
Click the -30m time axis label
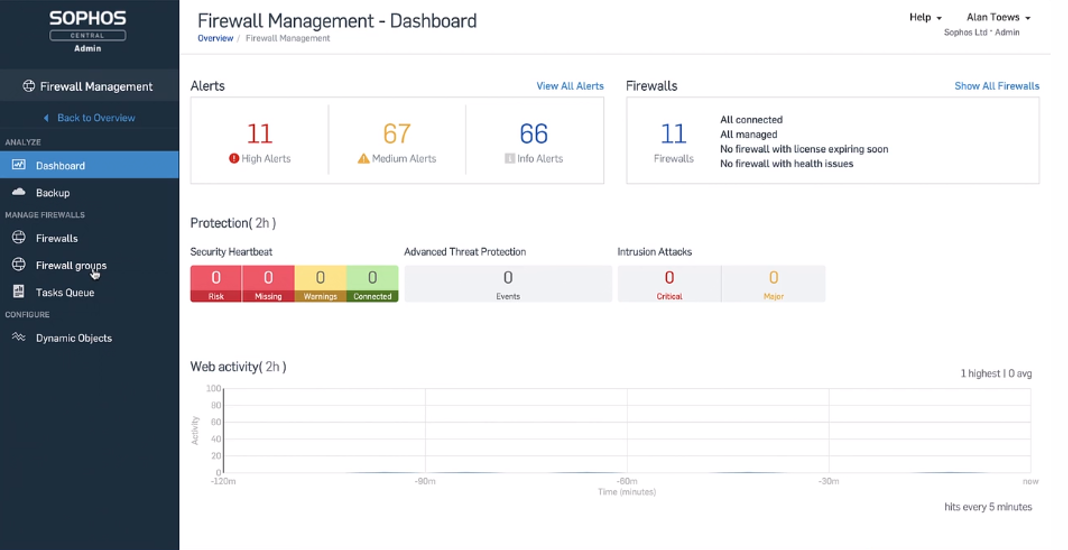click(829, 481)
